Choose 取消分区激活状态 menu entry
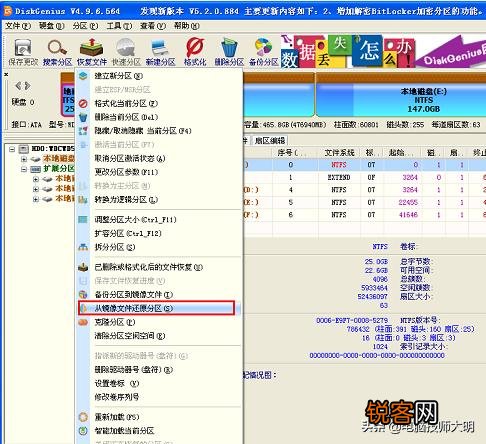This screenshot has height=444, width=486. coord(159,158)
